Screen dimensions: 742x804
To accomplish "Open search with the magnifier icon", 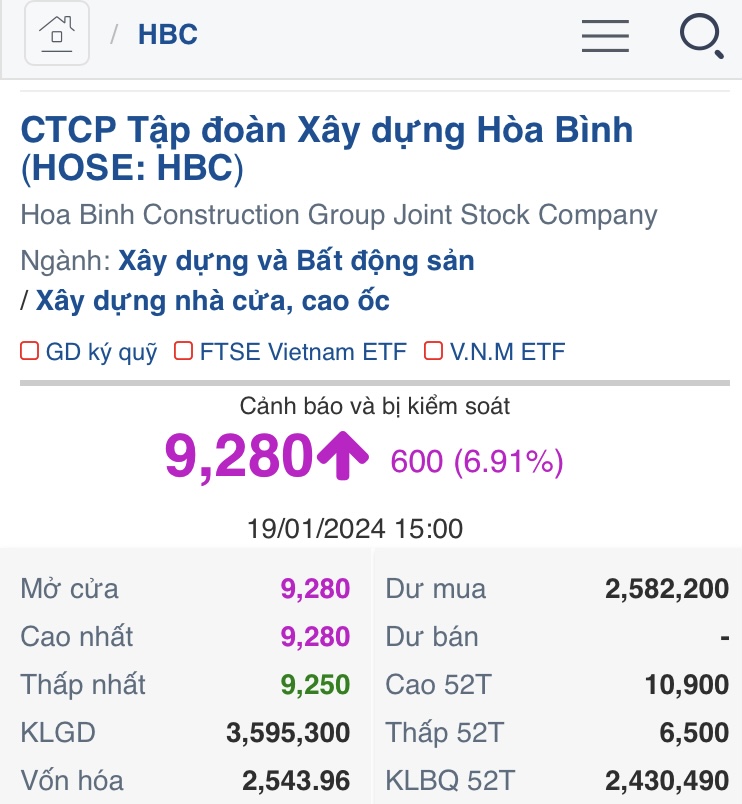I will click(x=701, y=36).
